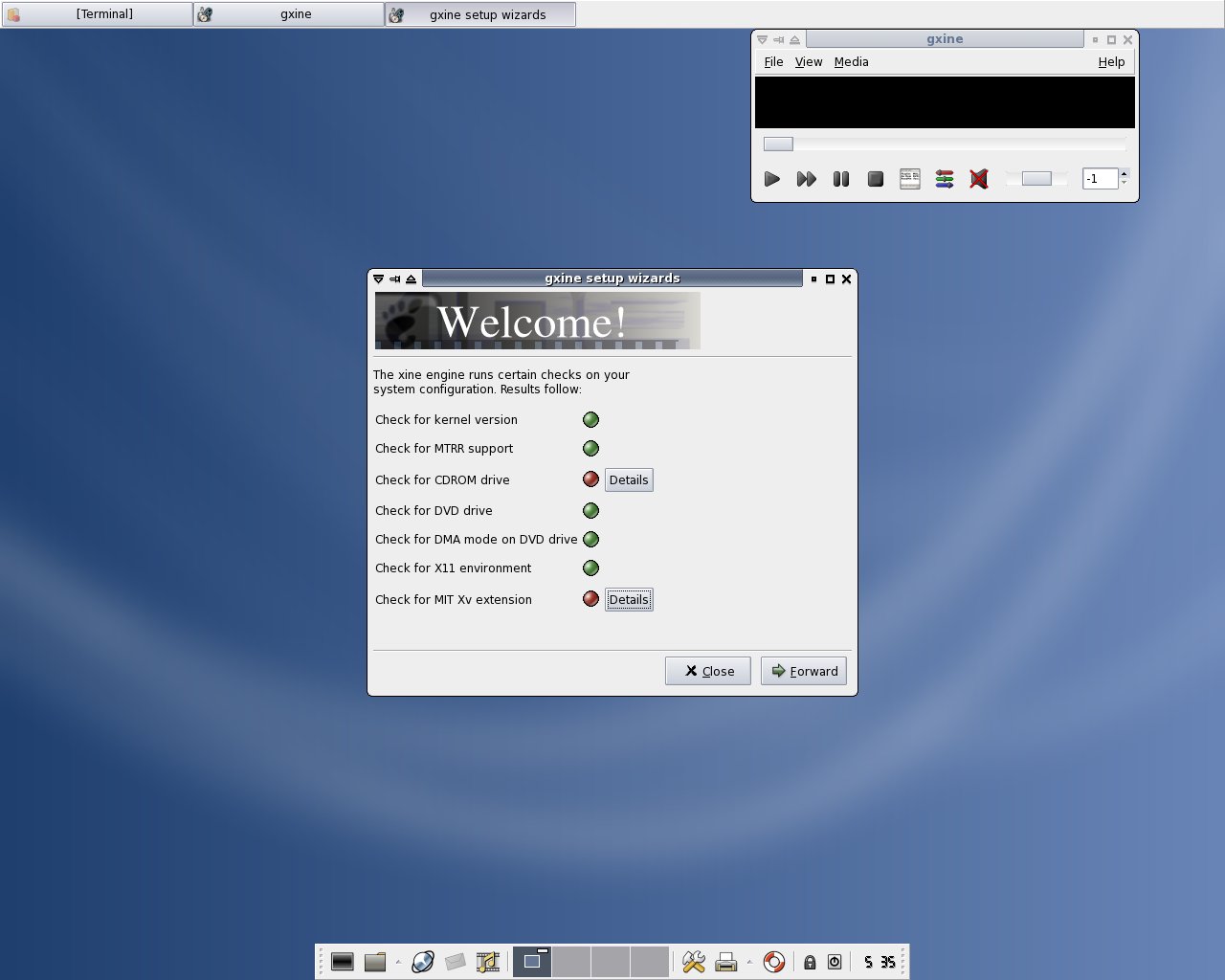1225x980 pixels.
Task: Click 'Check for DMA mode on DVD drive' text
Action: coord(477,540)
